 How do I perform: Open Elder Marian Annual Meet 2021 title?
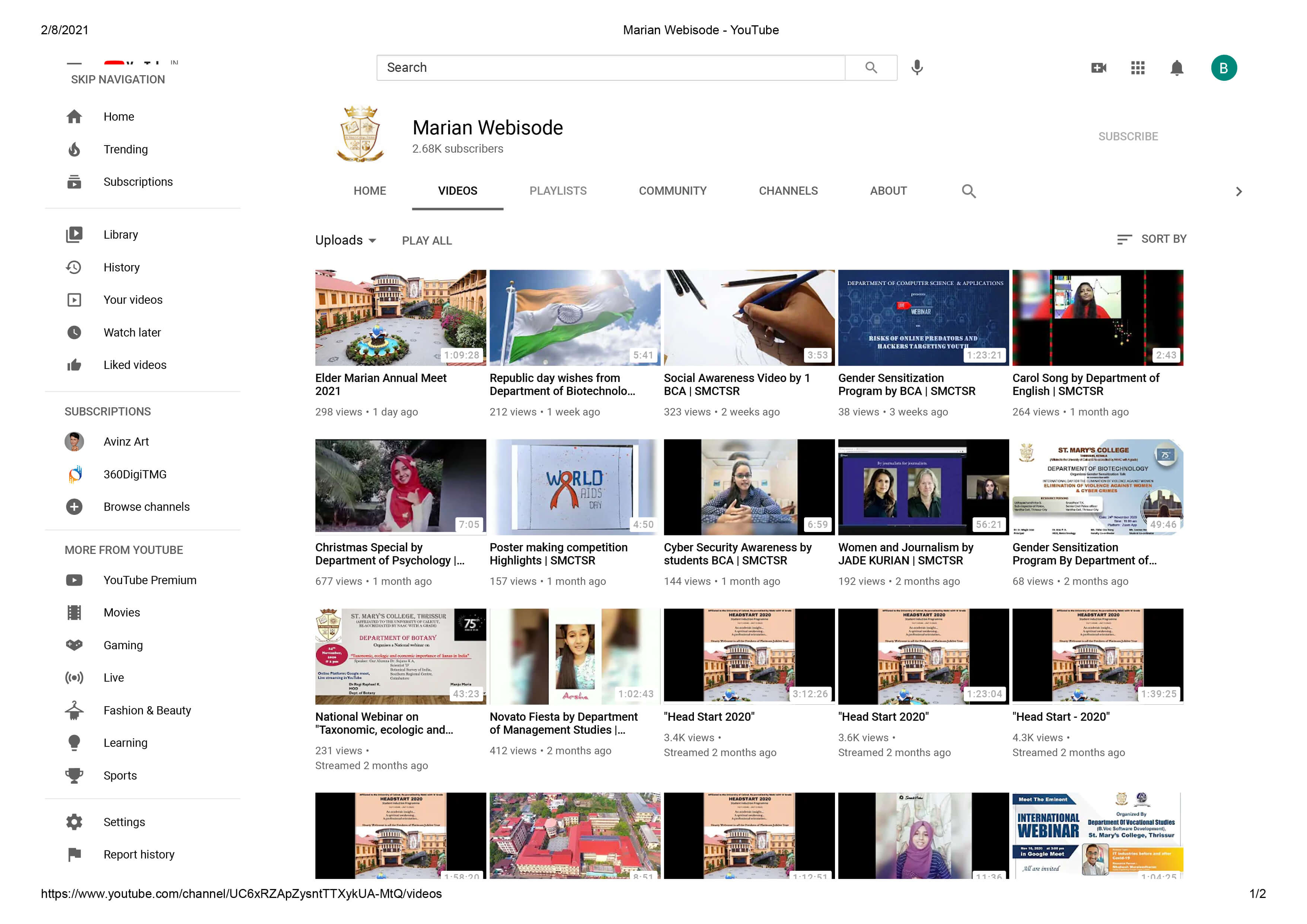(x=381, y=384)
